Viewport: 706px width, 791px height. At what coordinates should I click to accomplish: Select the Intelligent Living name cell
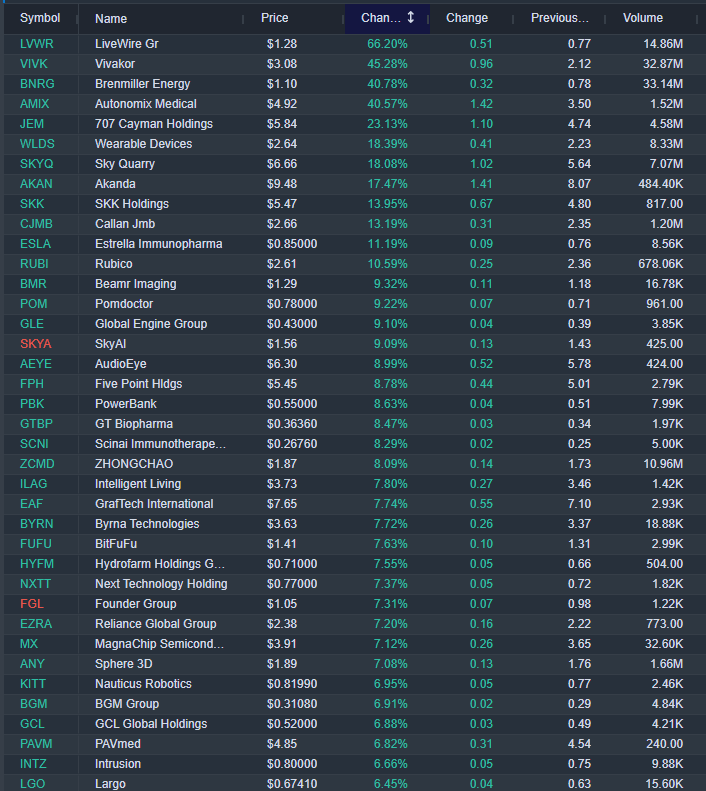coord(138,484)
